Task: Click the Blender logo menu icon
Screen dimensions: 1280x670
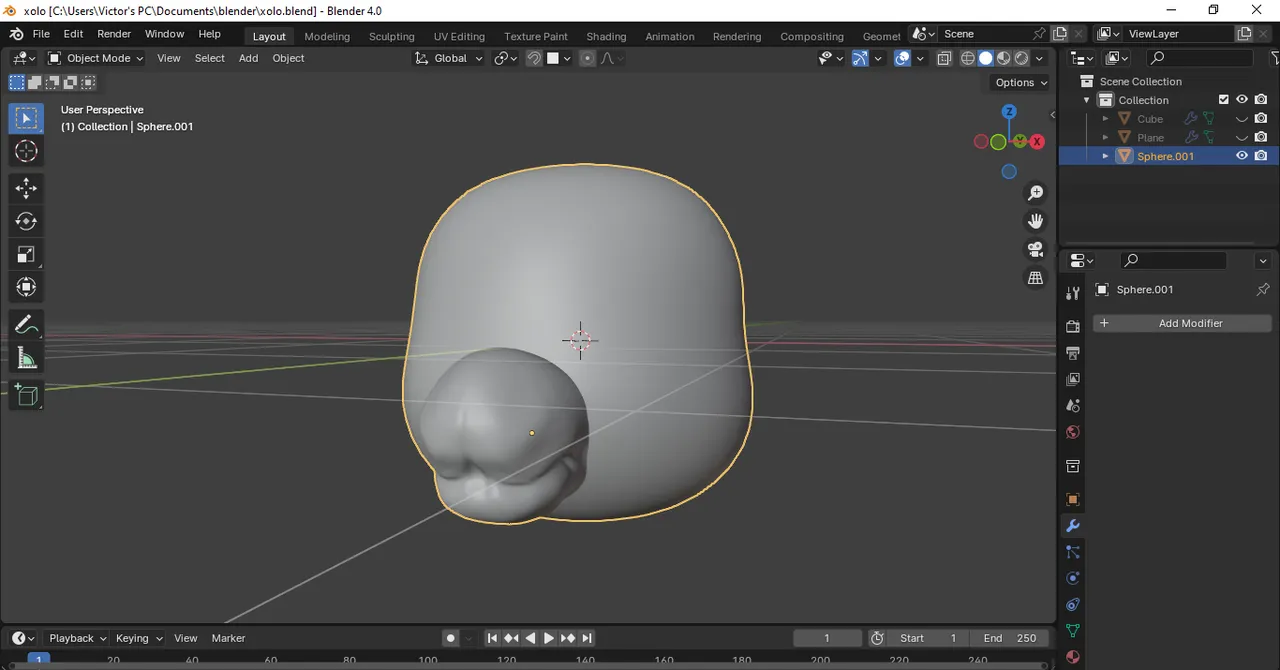Action: pyautogui.click(x=16, y=34)
